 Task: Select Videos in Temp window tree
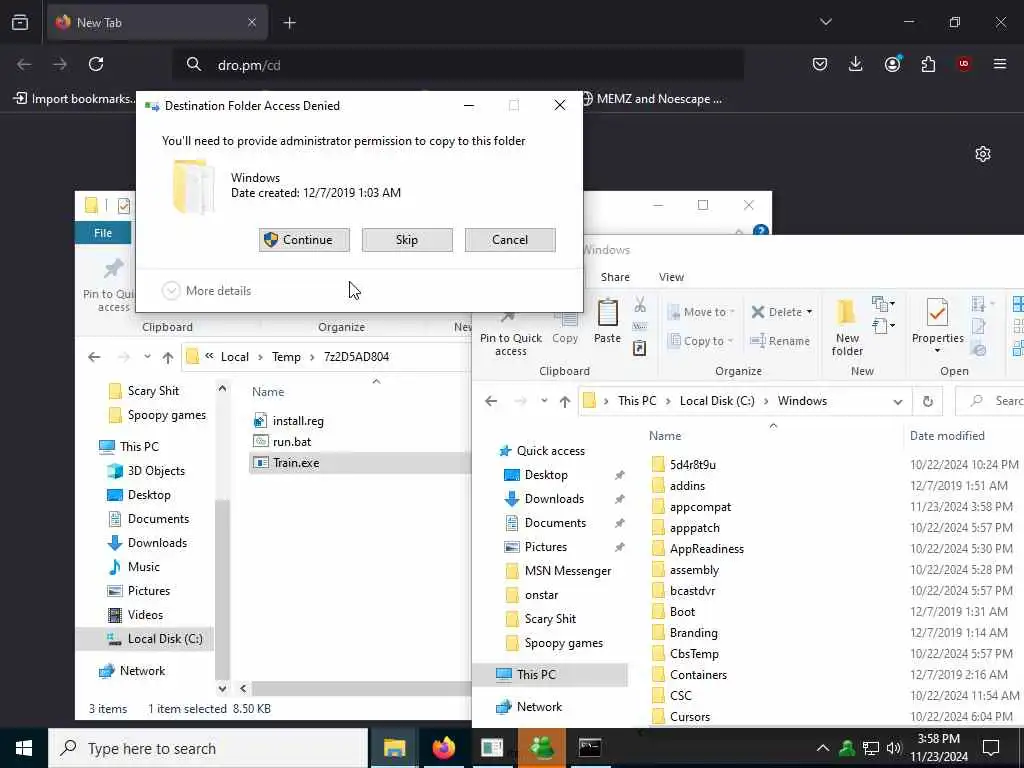tap(135, 615)
